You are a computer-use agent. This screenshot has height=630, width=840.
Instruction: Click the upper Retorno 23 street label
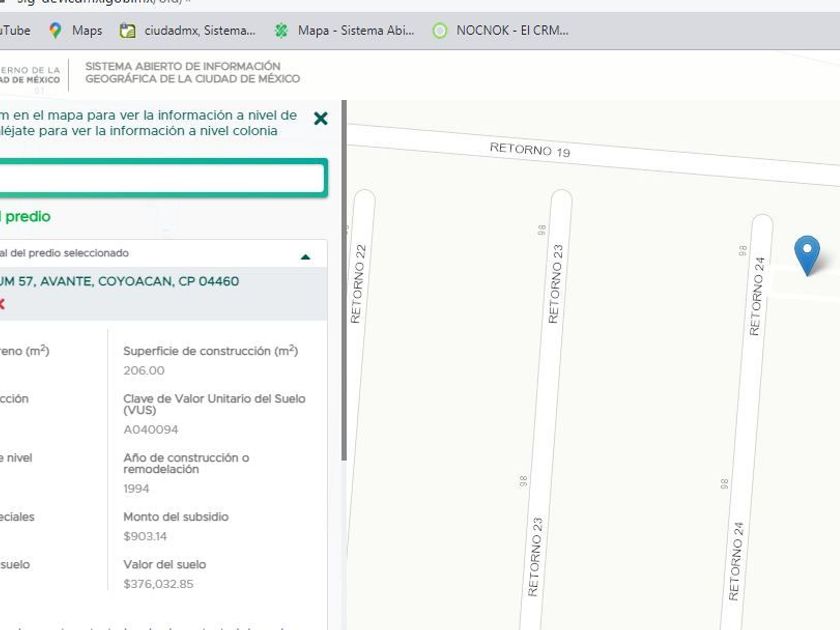(x=556, y=284)
